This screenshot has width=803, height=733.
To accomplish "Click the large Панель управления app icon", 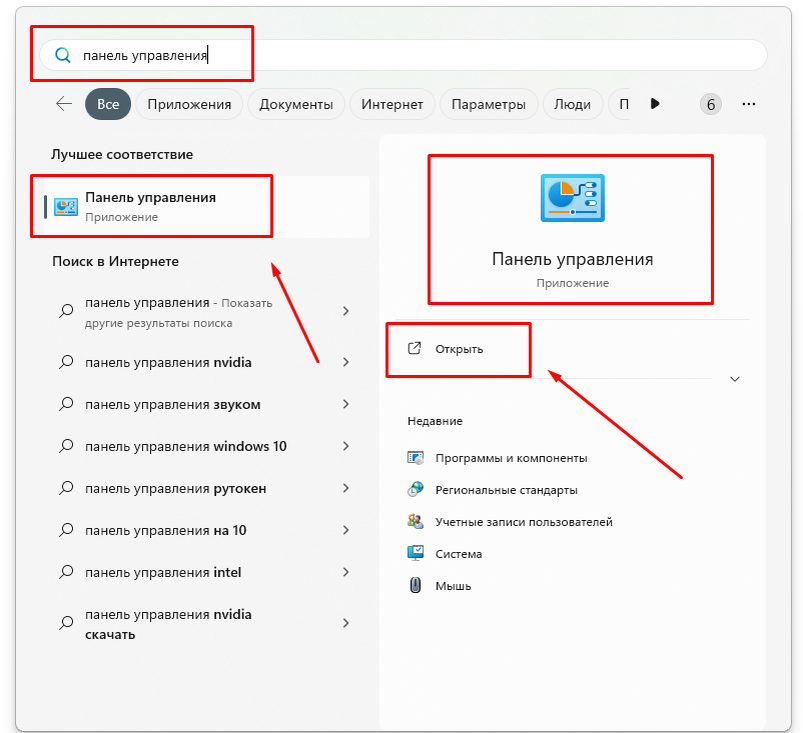I will [573, 198].
